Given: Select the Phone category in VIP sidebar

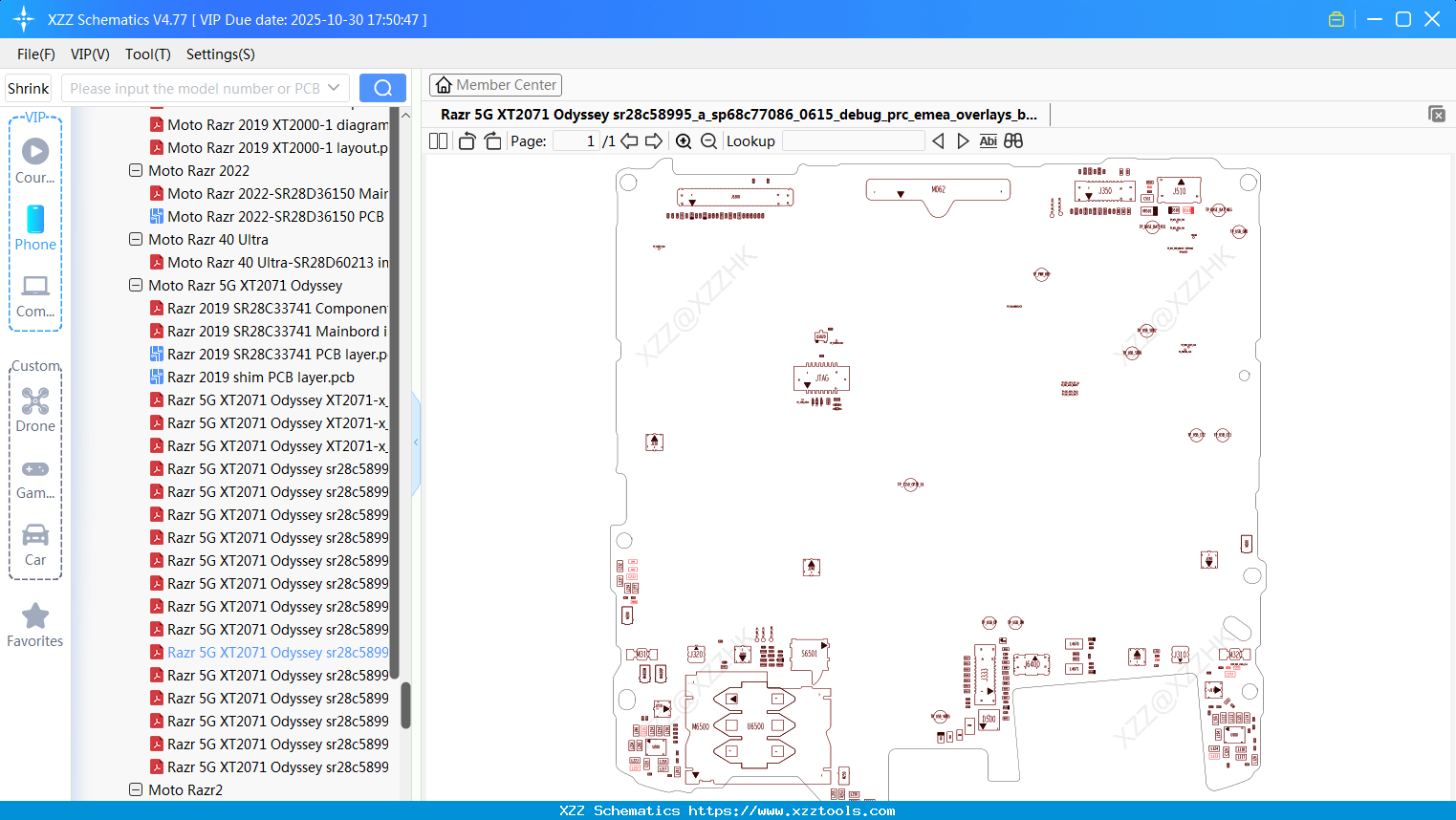Looking at the screenshot, I should coord(35,229).
